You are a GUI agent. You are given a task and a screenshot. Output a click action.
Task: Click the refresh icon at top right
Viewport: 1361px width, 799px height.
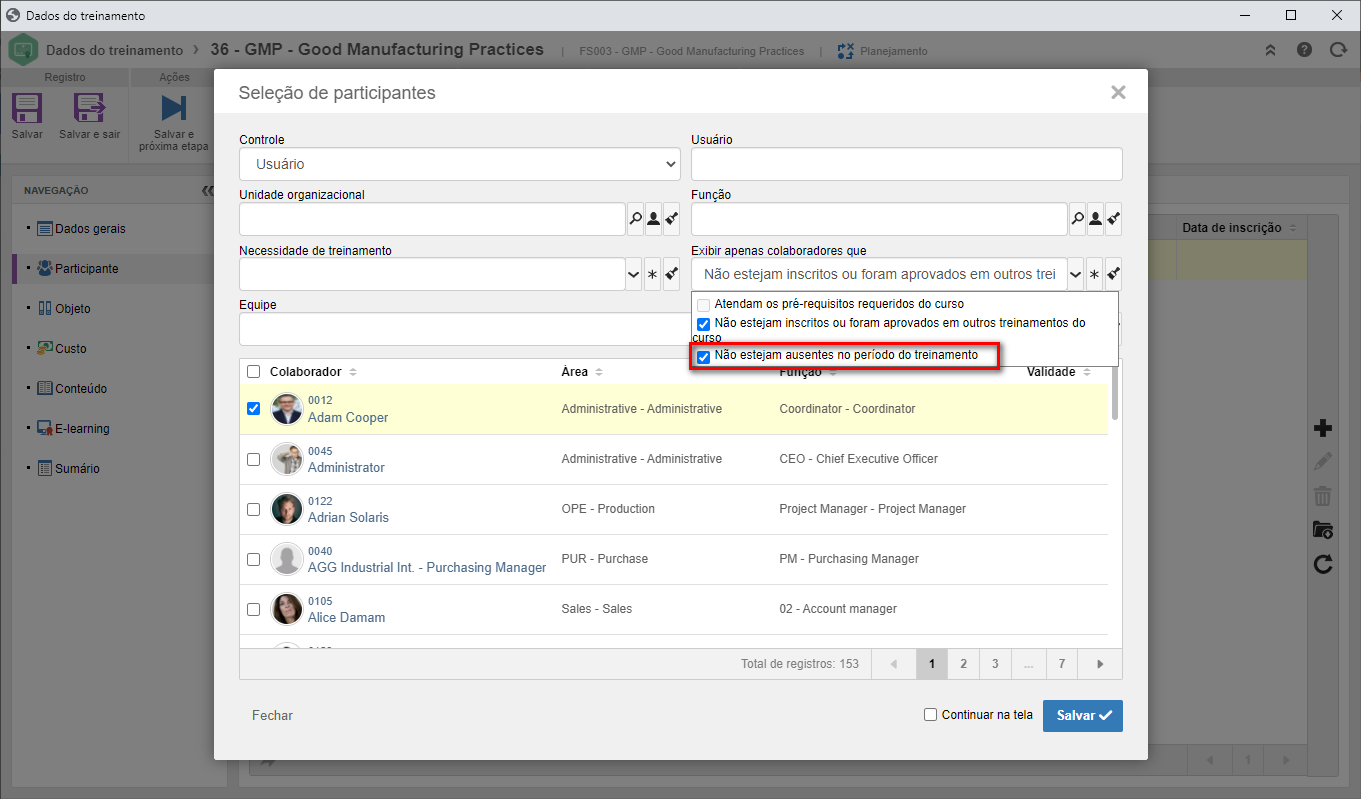[1338, 50]
